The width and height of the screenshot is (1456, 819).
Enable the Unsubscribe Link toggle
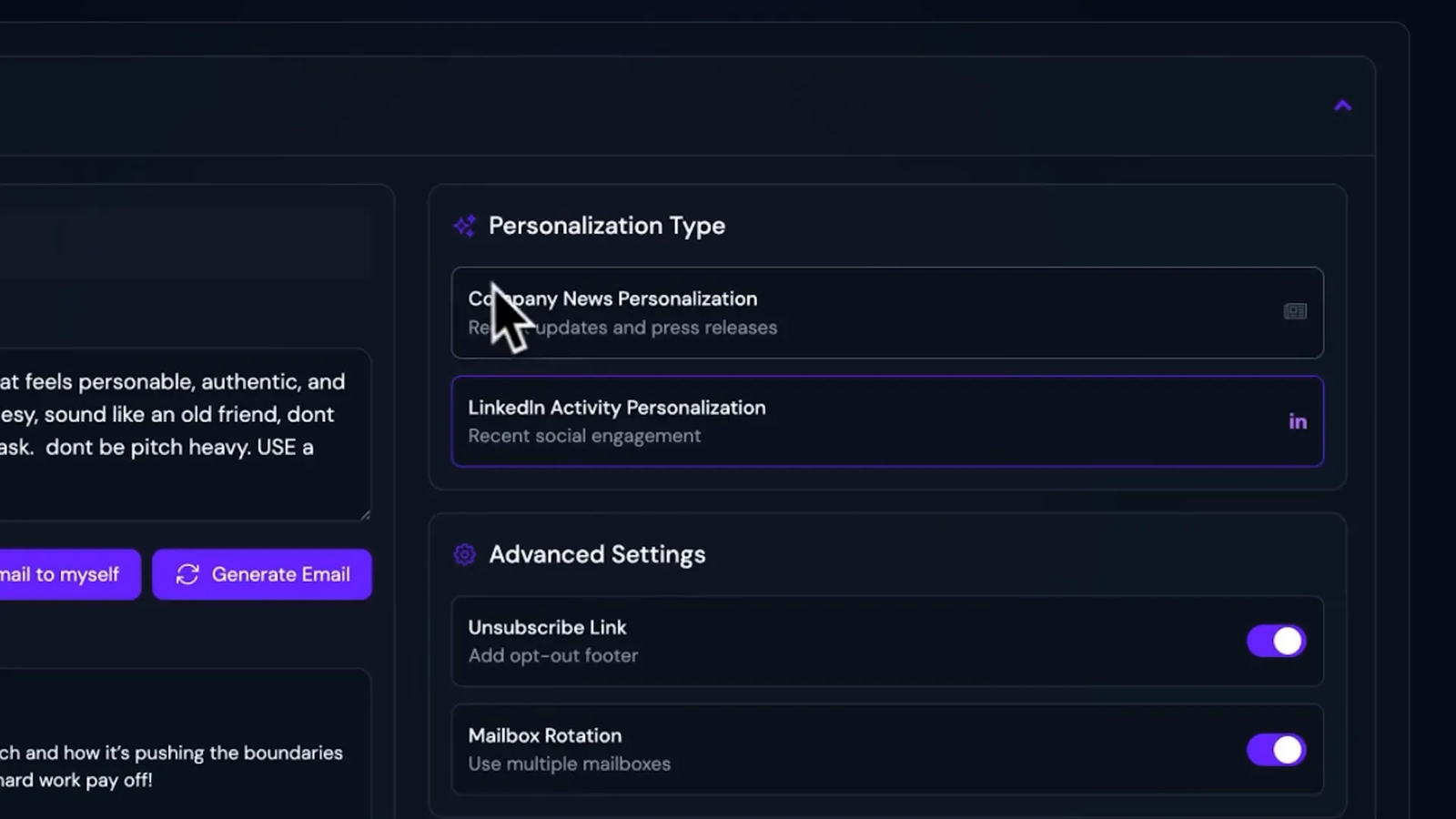click(x=1276, y=641)
